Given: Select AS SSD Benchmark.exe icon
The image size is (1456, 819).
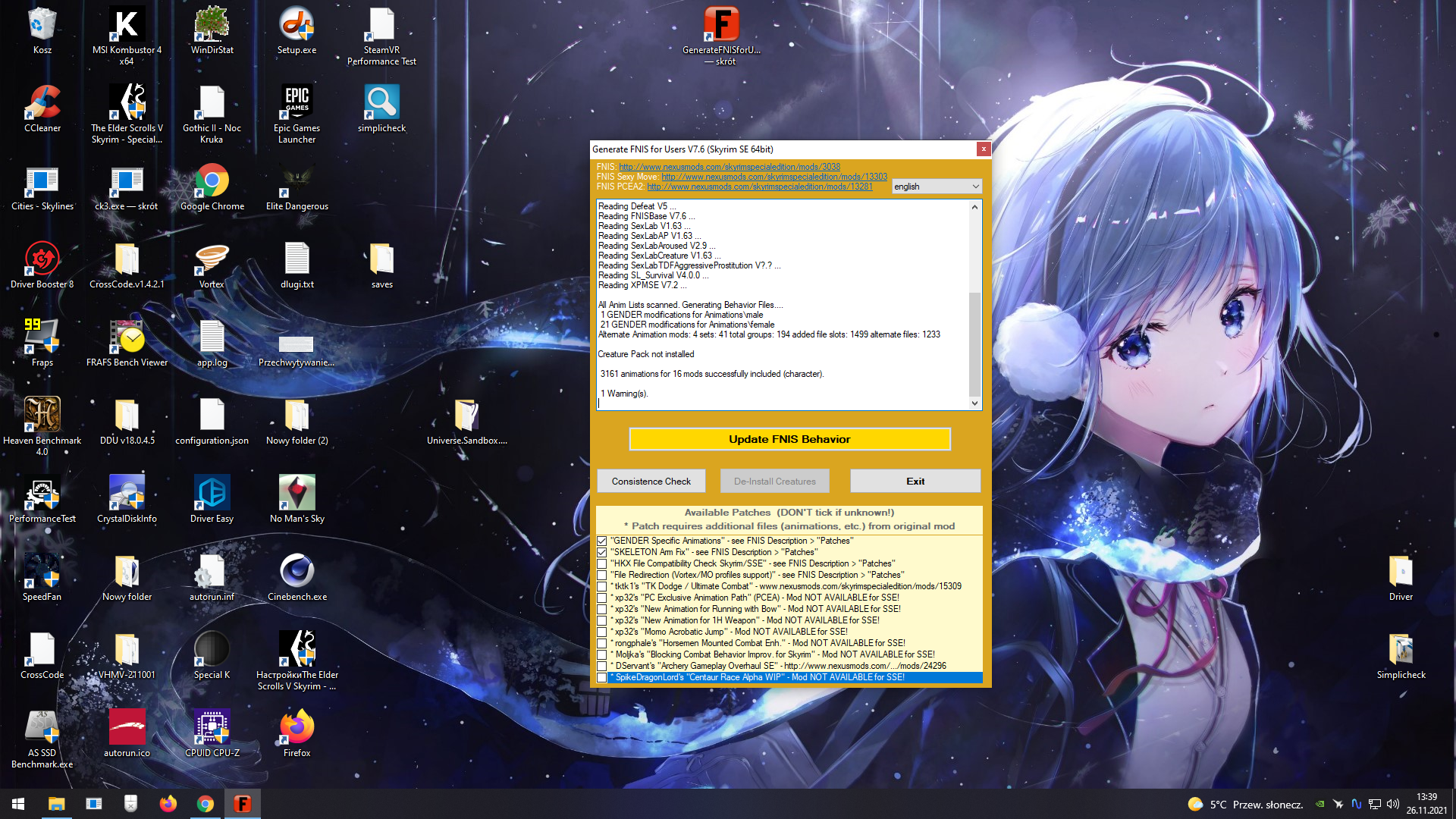Looking at the screenshot, I should (42, 739).
